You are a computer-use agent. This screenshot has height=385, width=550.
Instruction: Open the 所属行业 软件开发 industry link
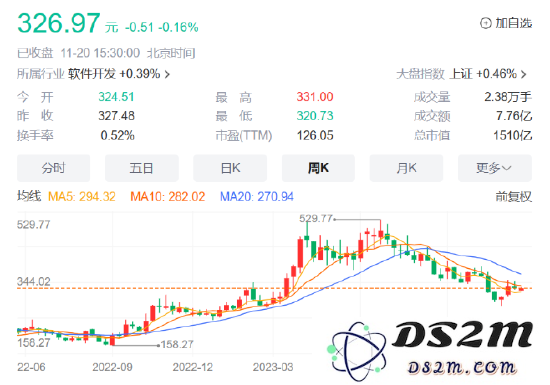[93, 74]
